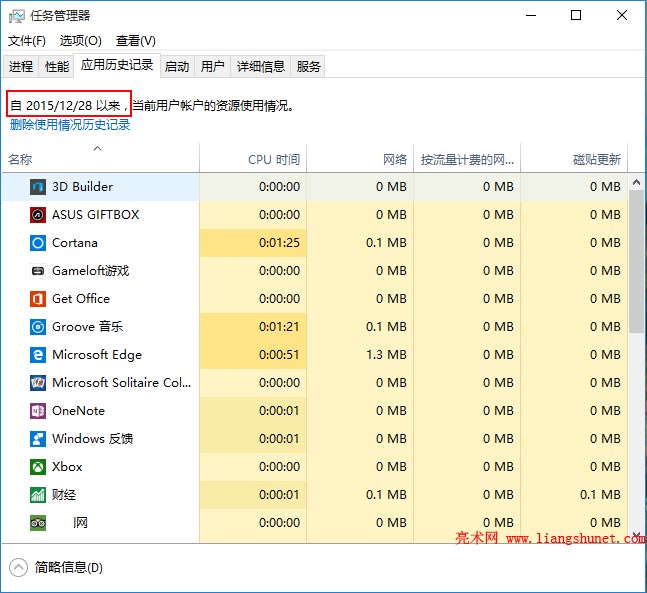The height and width of the screenshot is (593, 647).
Task: Close the Task Manager window
Action: 622,16
